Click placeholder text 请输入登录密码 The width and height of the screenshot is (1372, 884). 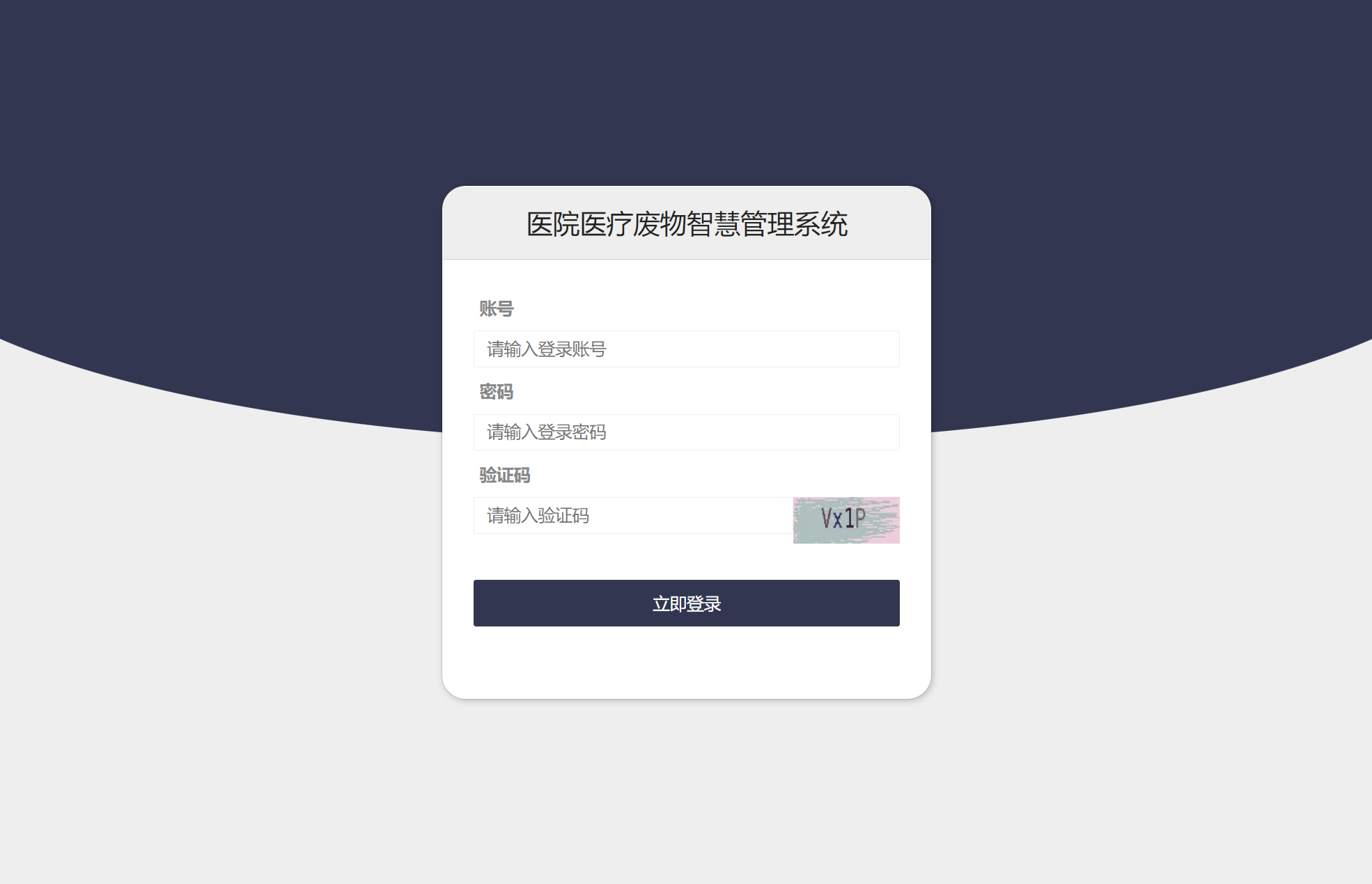[x=546, y=432]
